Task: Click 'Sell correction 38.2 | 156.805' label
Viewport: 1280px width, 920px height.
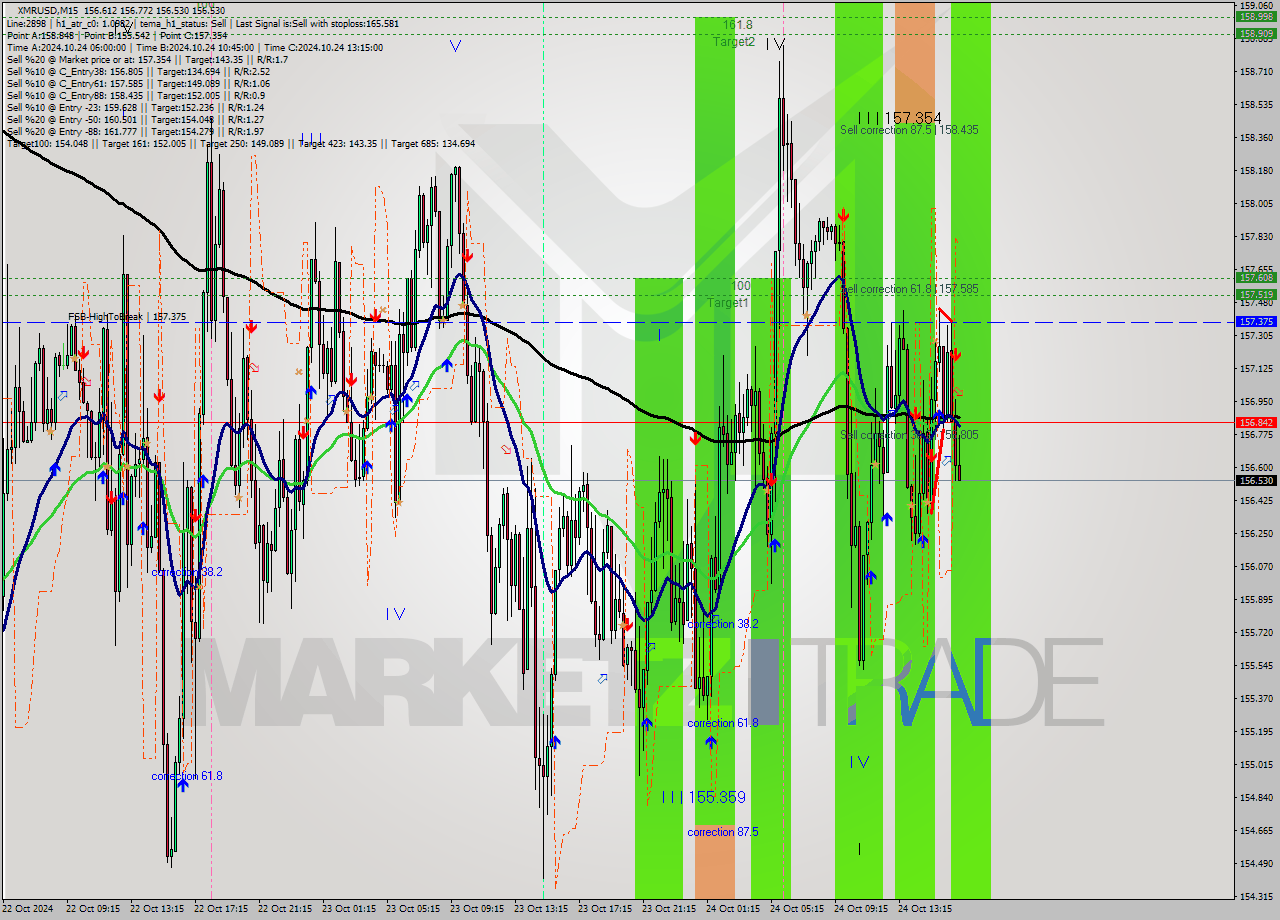Action: [x=909, y=435]
